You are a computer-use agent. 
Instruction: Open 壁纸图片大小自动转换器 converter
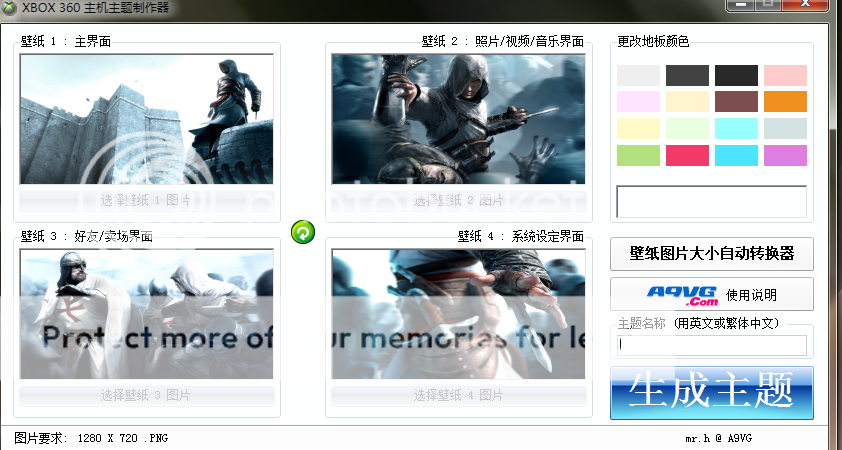coord(711,254)
